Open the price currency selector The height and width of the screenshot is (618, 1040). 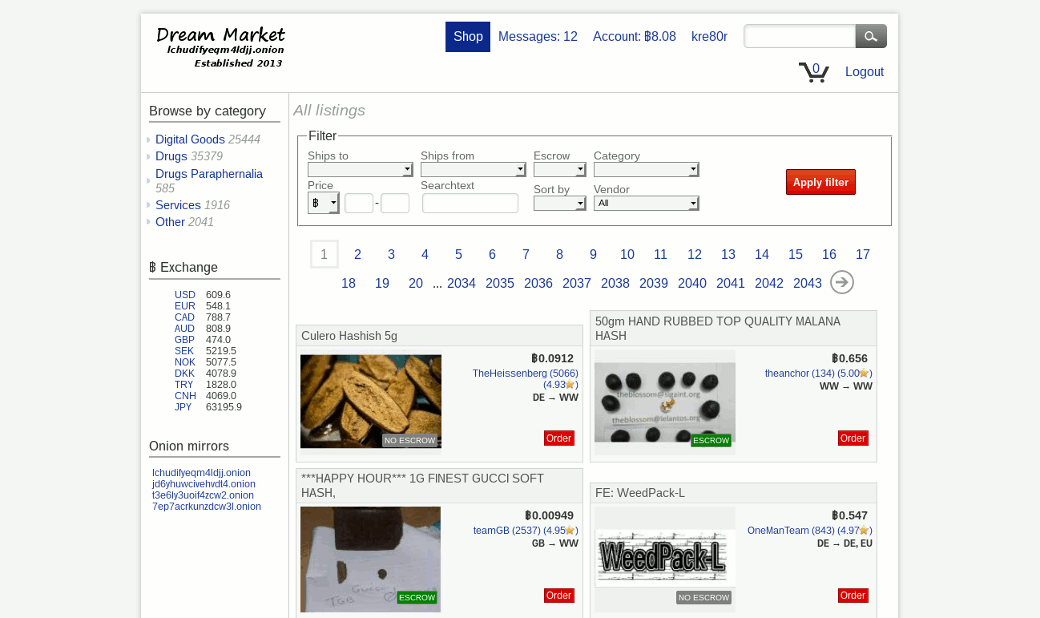coord(323,203)
